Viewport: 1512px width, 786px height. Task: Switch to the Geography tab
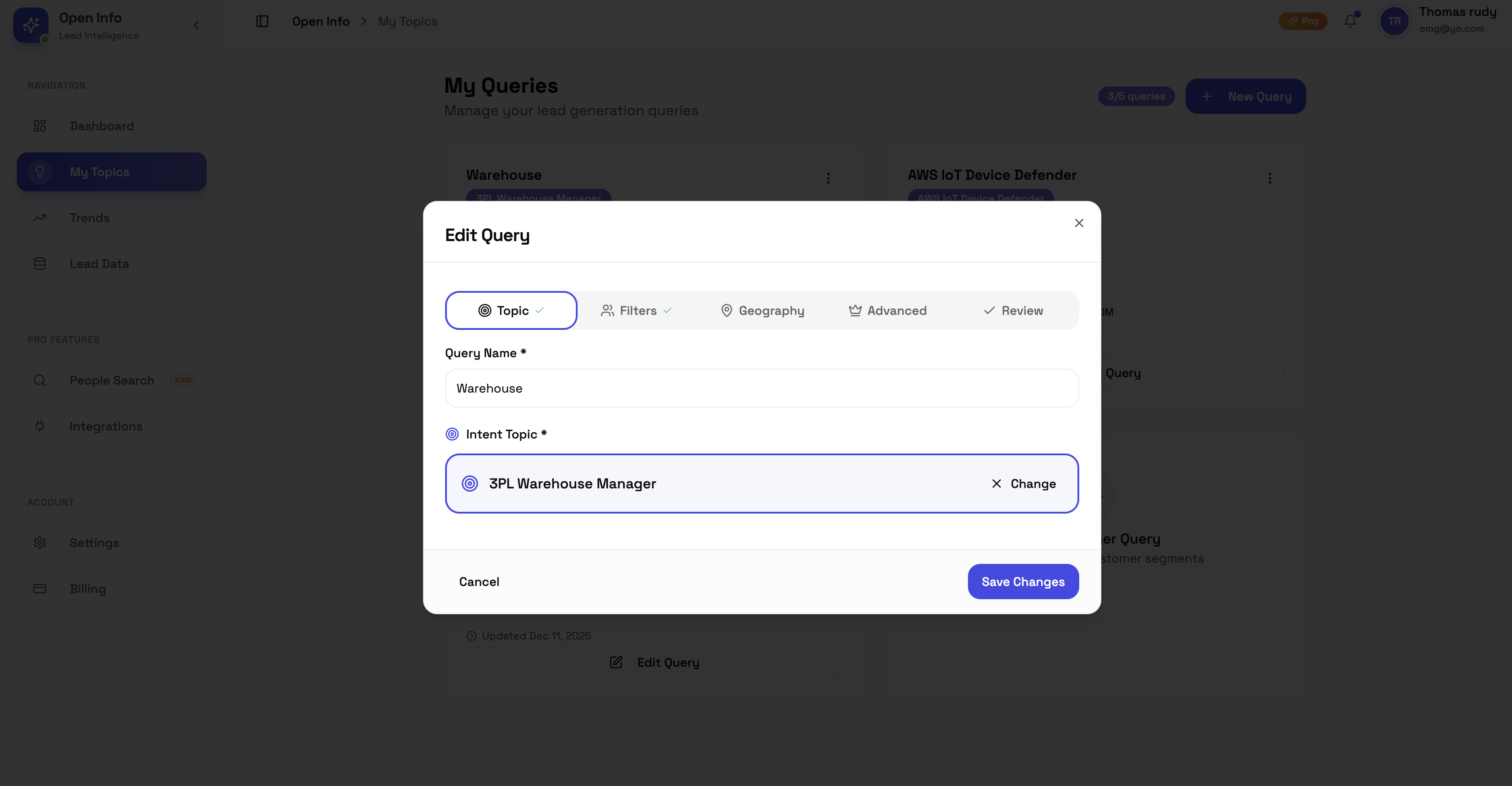763,310
